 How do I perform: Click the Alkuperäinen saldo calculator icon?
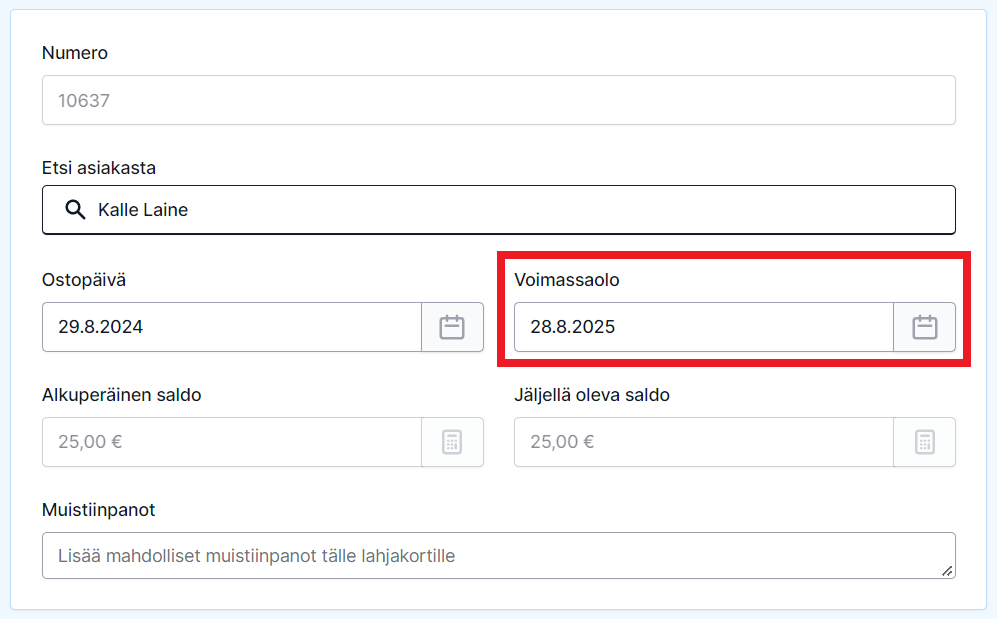pos(452,442)
